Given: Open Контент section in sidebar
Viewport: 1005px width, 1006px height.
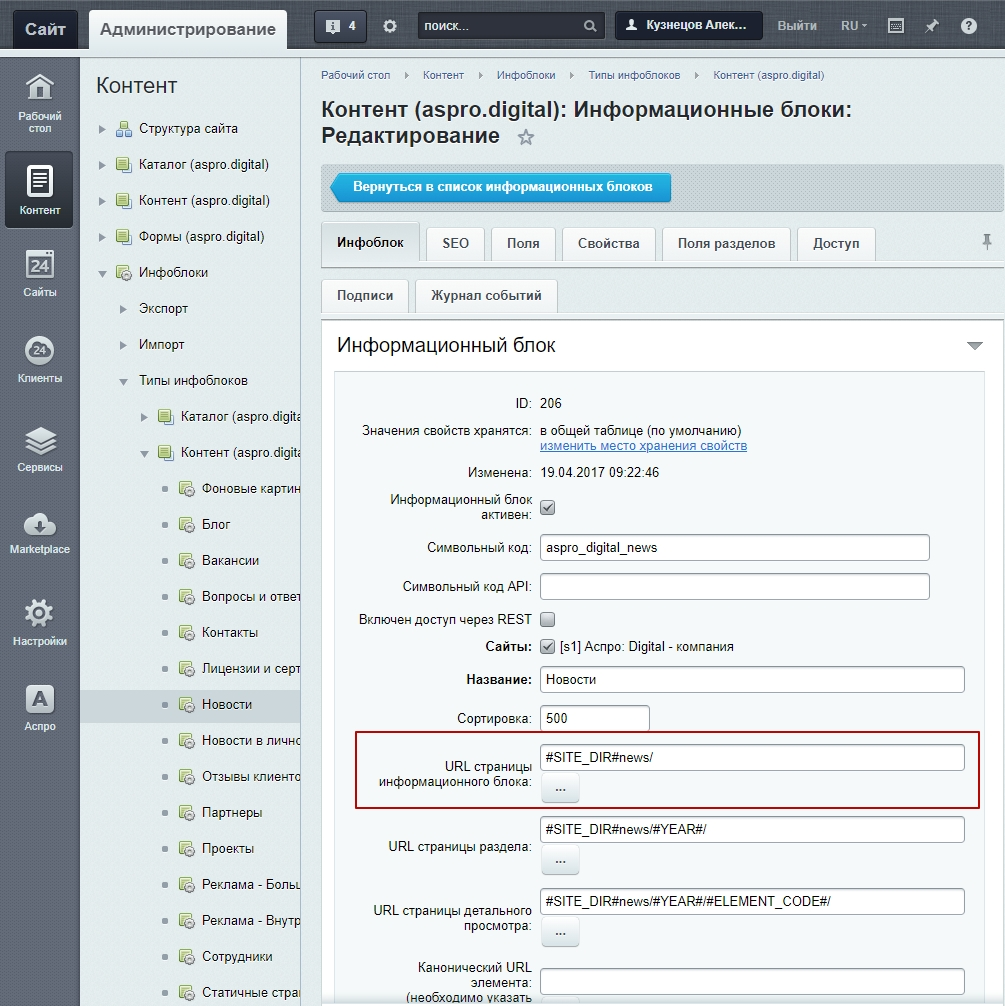Looking at the screenshot, I should [x=39, y=190].
